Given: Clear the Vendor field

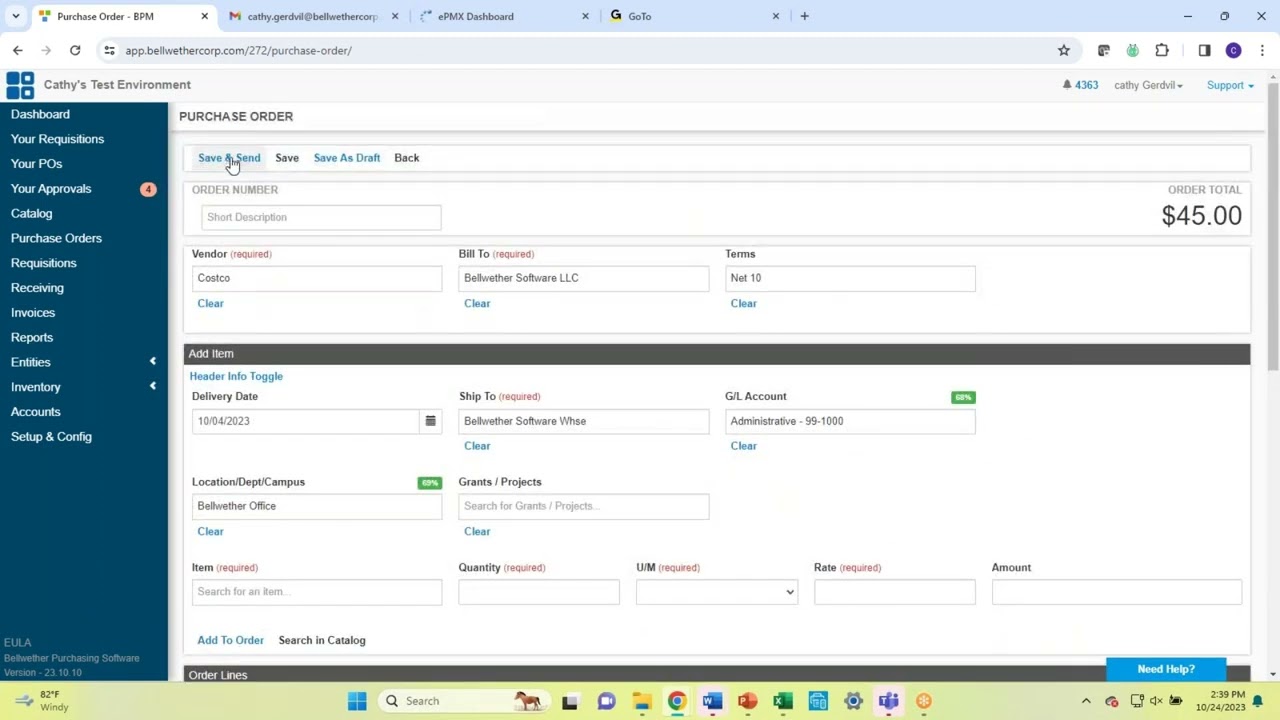Looking at the screenshot, I should coord(210,303).
